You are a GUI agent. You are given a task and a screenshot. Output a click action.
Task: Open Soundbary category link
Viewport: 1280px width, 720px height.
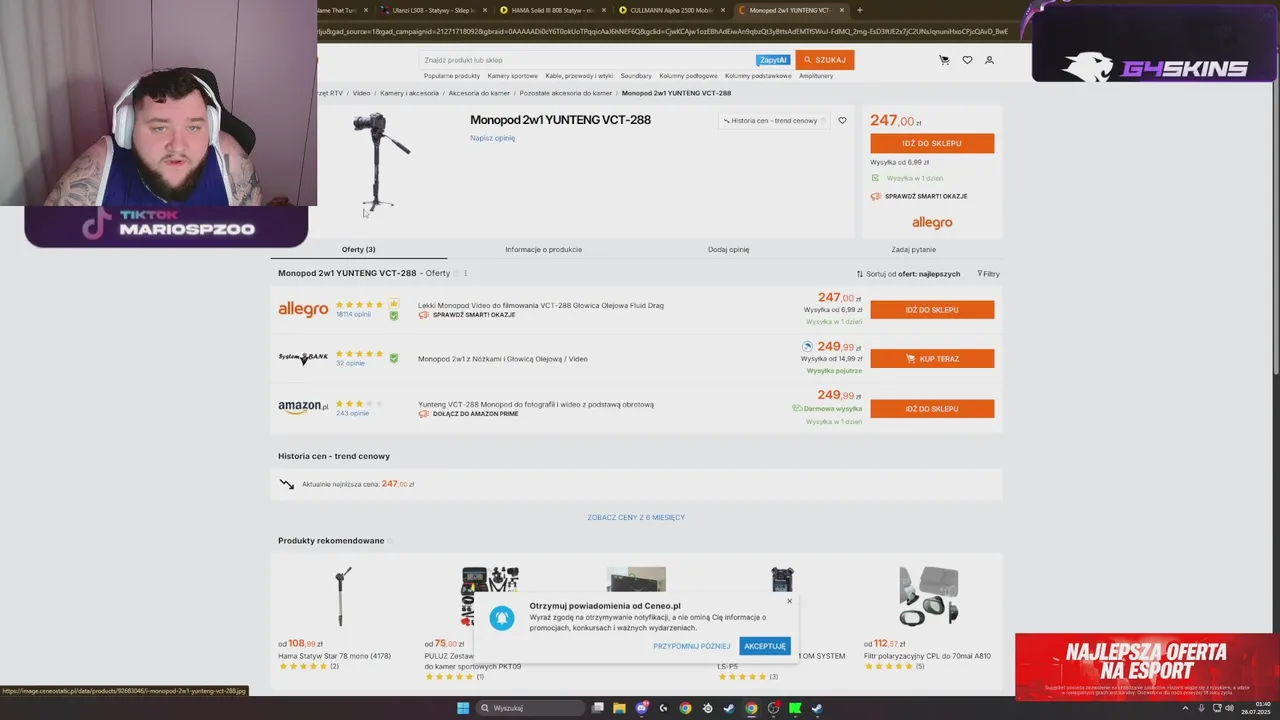pos(636,76)
